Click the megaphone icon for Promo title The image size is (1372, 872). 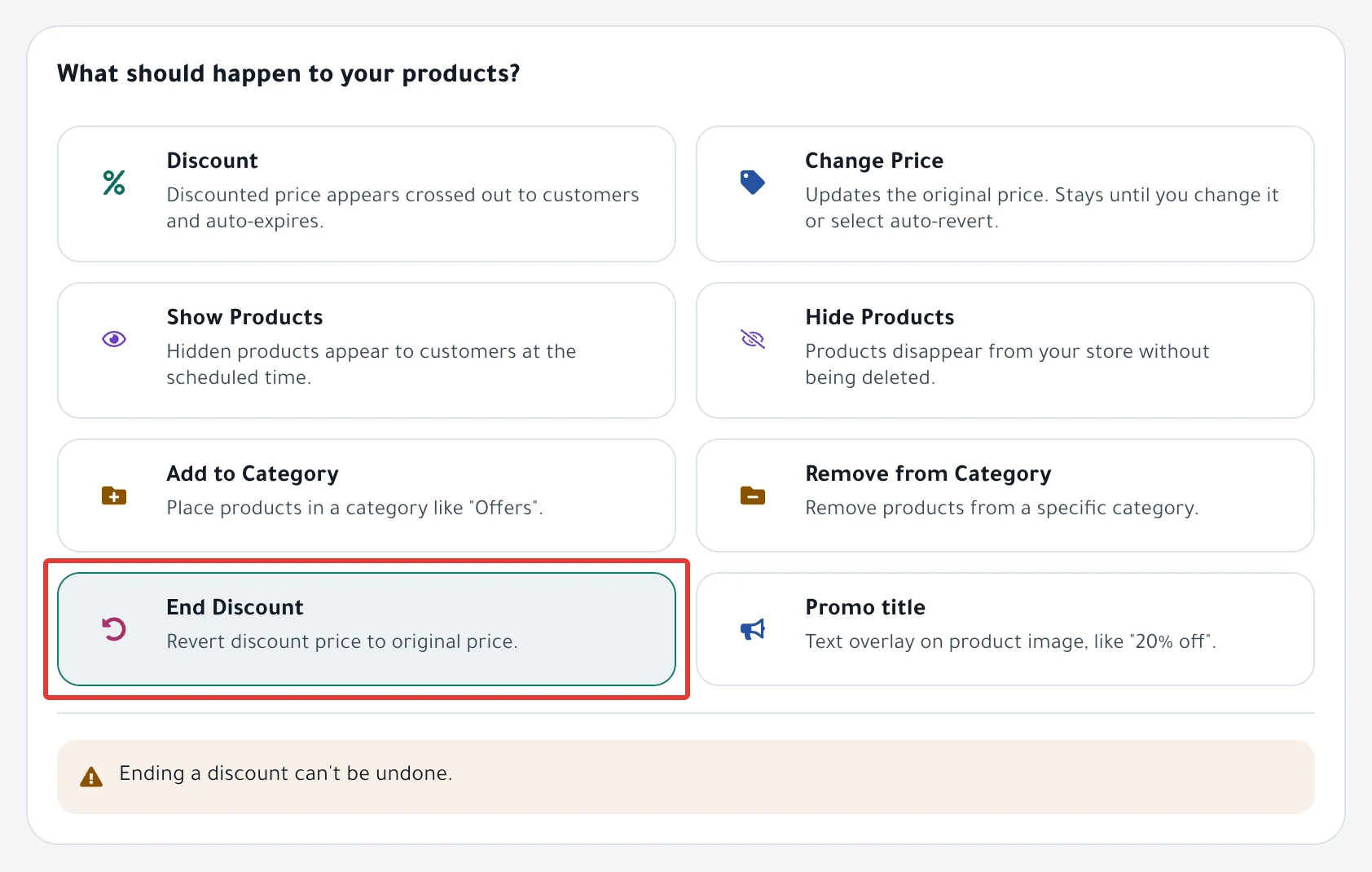(x=753, y=629)
